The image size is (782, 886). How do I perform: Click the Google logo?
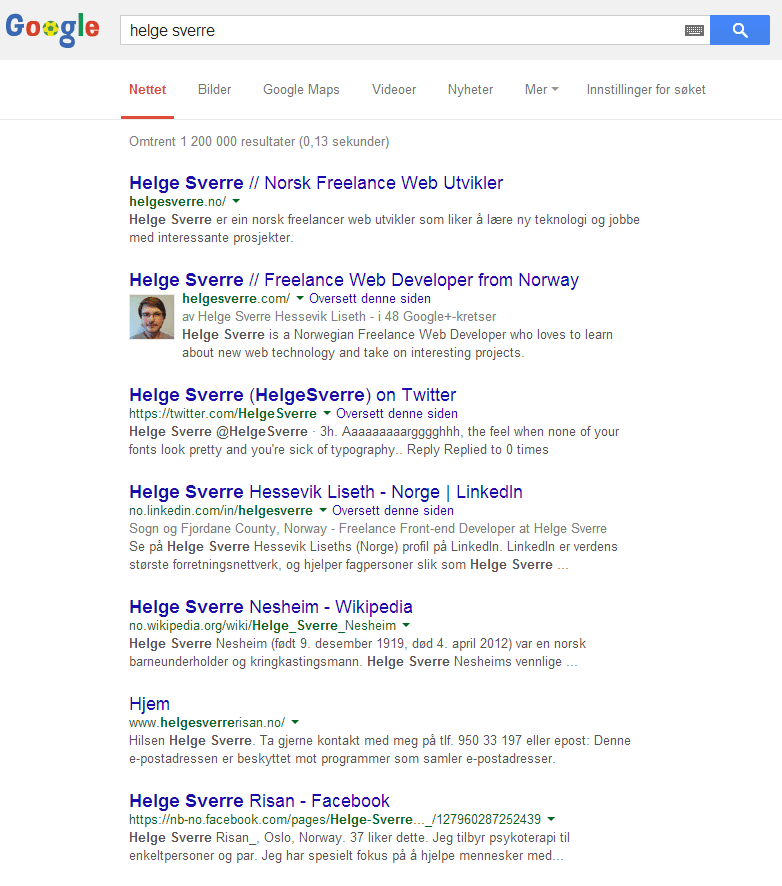click(x=53, y=29)
